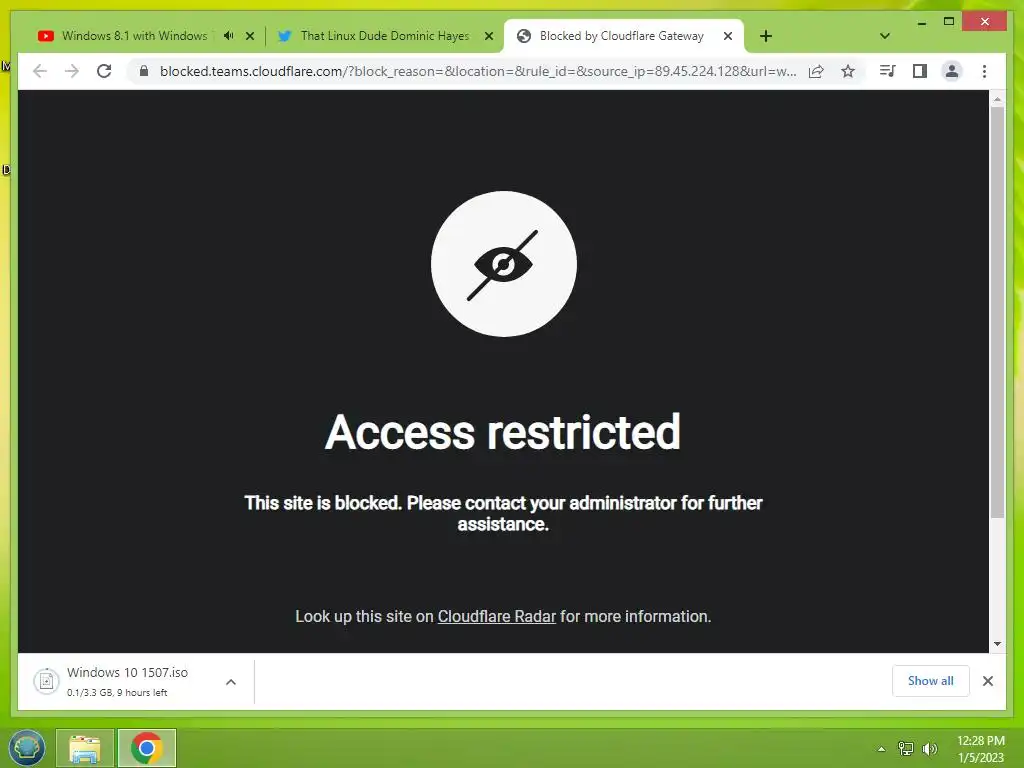Mute the Windows 8.1 YouTube tab
The width and height of the screenshot is (1024, 768).
coord(229,36)
